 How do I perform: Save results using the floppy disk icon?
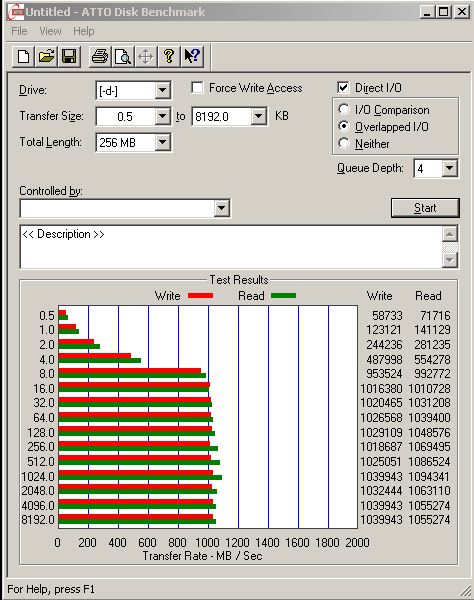click(x=69, y=57)
